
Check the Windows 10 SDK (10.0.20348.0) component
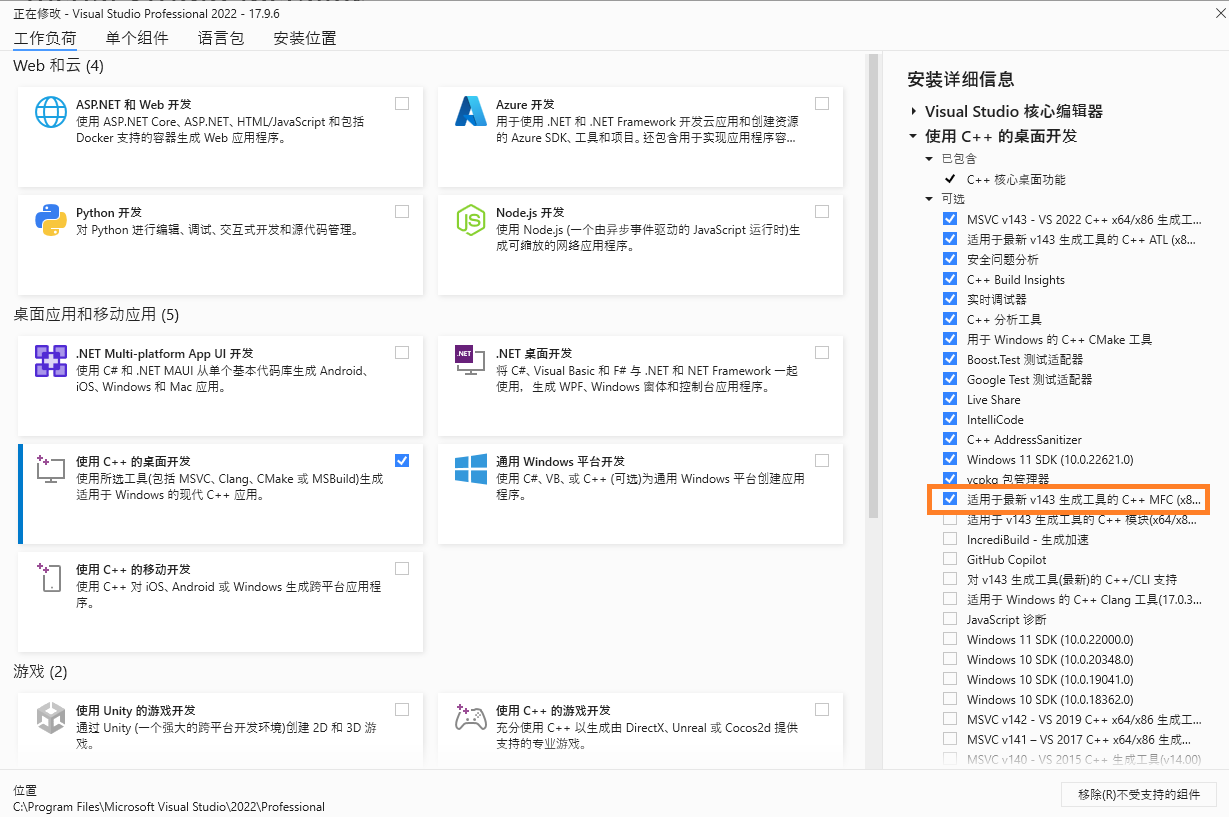tap(949, 659)
